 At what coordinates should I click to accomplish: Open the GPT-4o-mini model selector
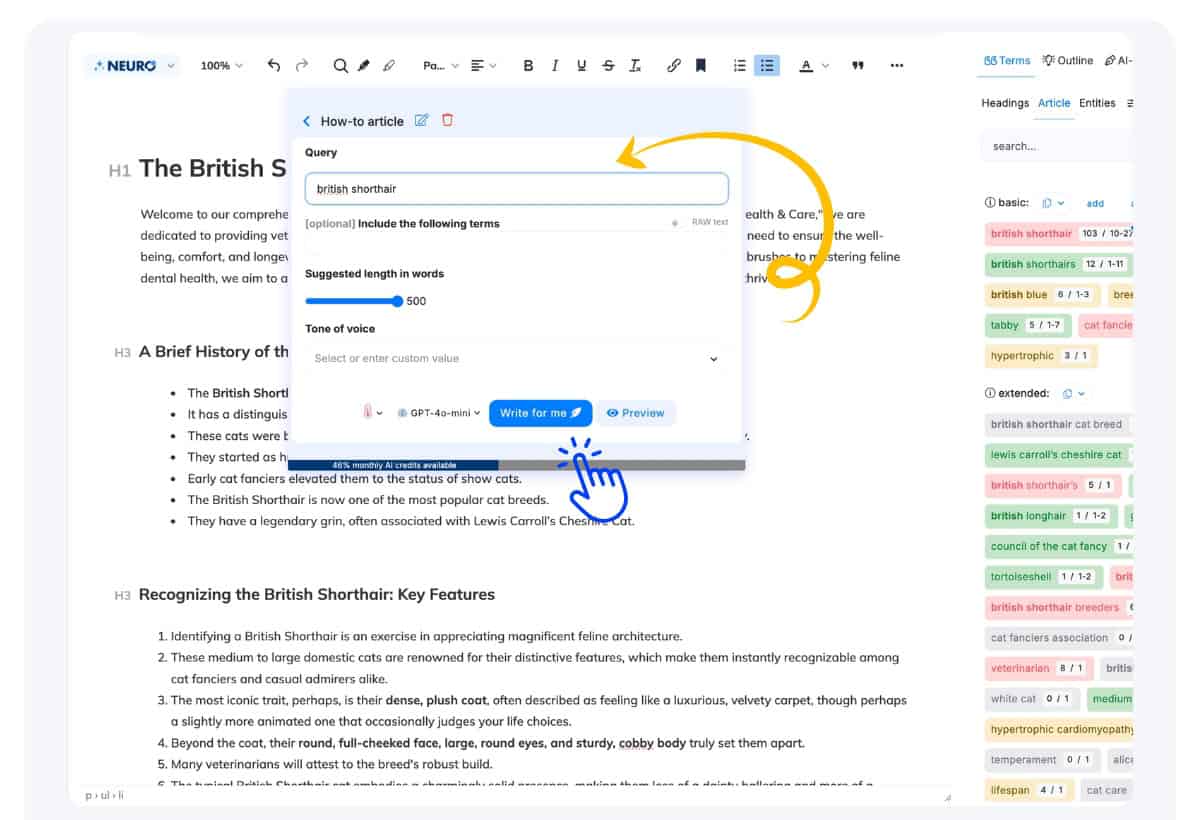point(438,412)
